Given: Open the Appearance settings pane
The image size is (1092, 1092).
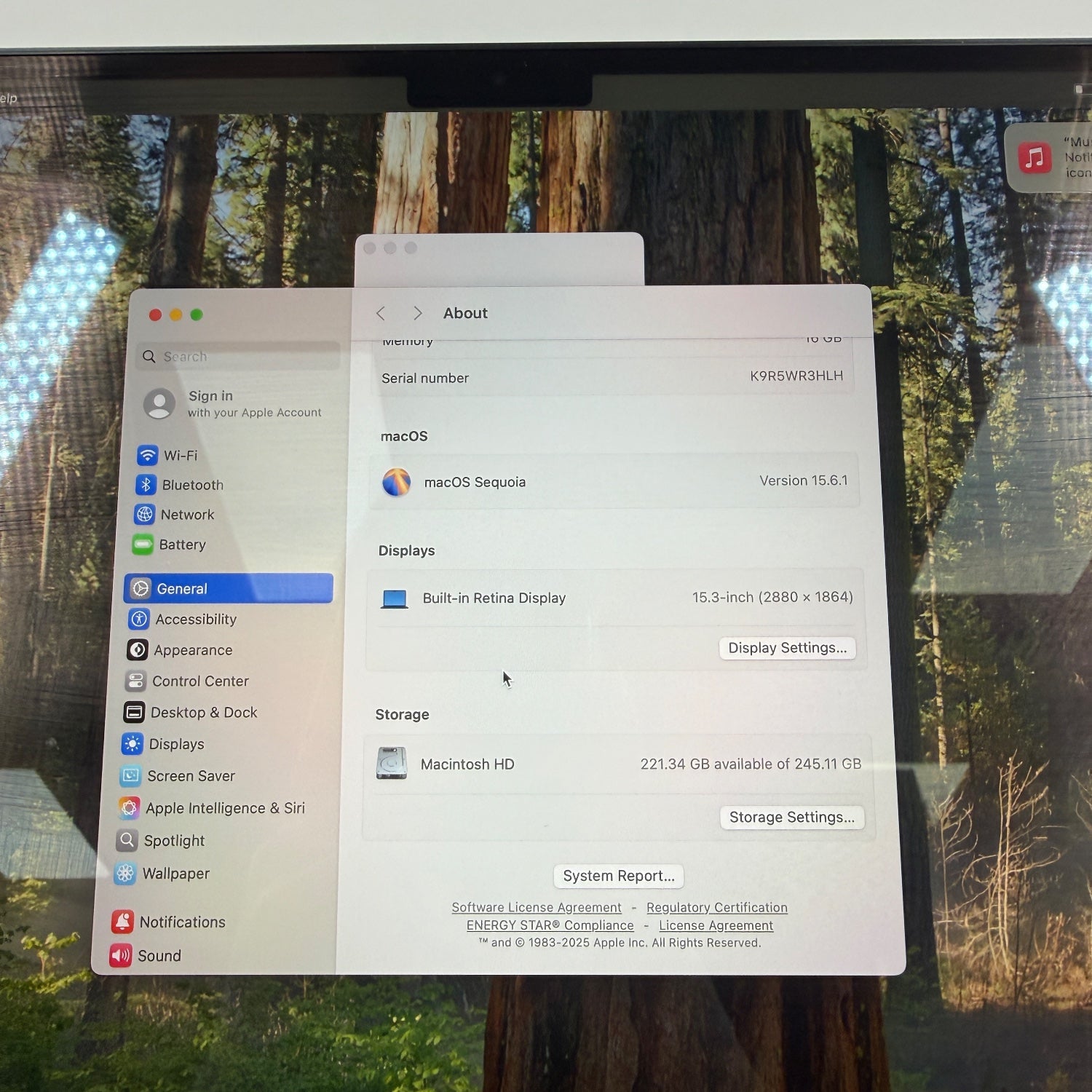Looking at the screenshot, I should [x=192, y=650].
